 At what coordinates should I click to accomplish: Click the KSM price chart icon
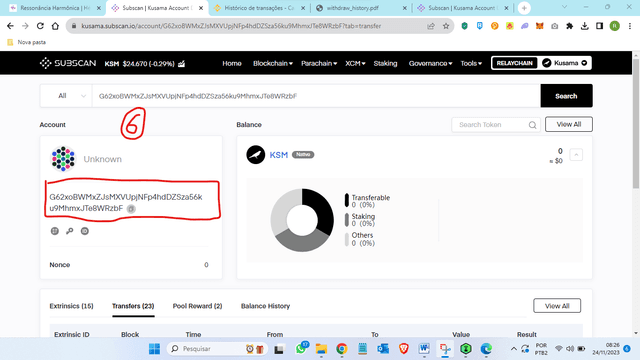182,64
